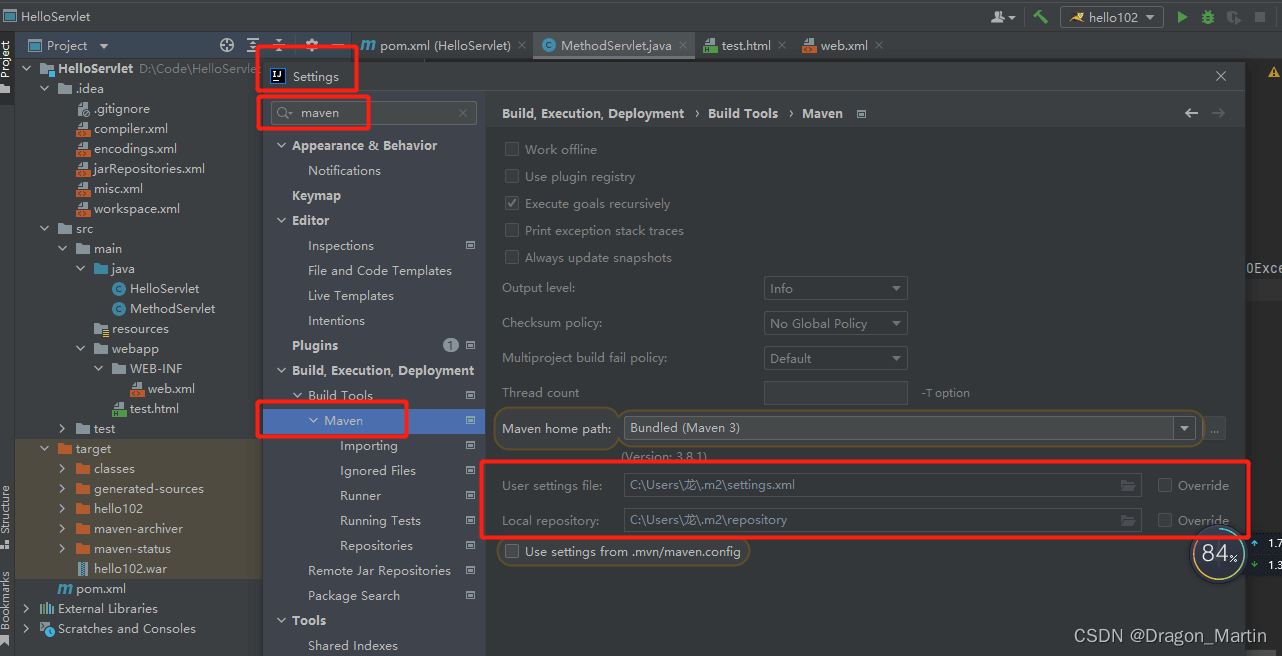Expand External Libraries node
1282x656 pixels.
[28, 609]
